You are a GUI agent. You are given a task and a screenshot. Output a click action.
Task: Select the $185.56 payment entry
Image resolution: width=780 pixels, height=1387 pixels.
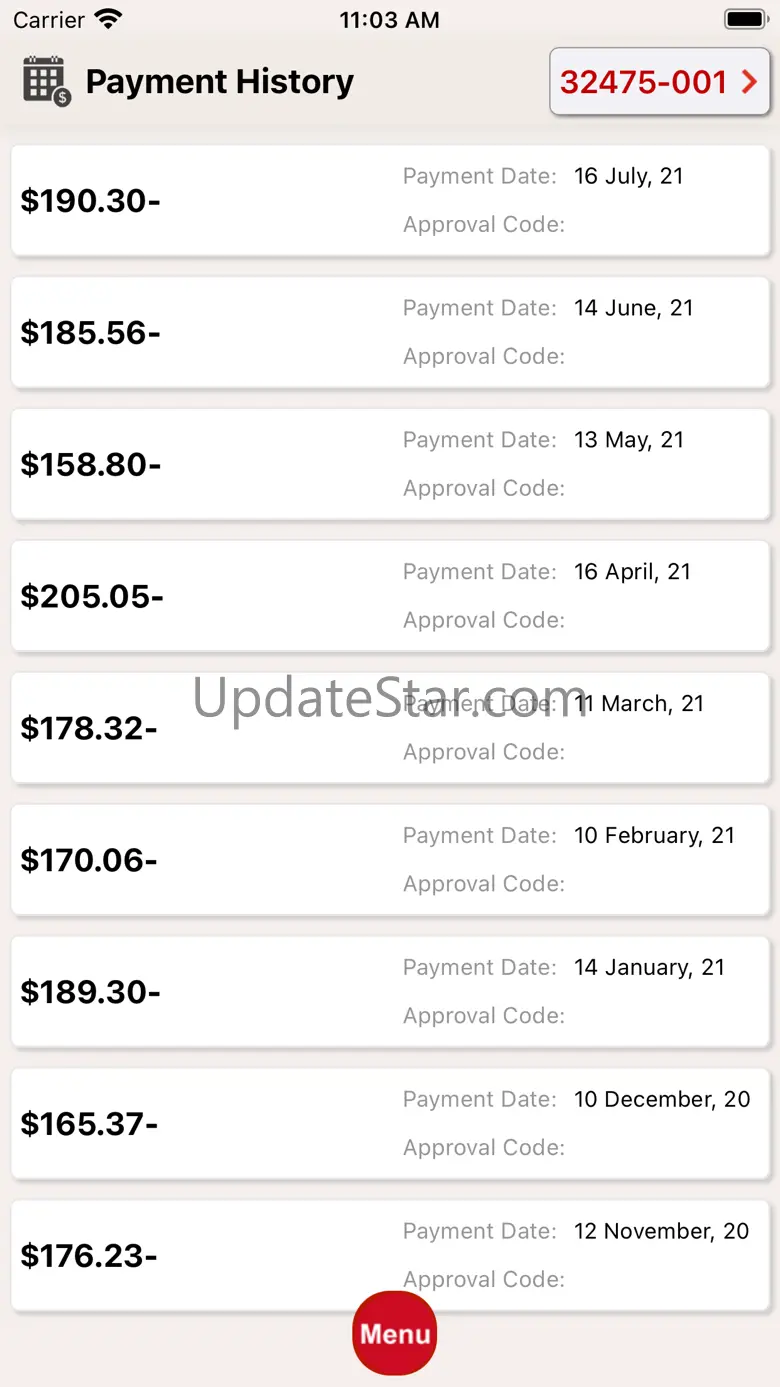390,332
